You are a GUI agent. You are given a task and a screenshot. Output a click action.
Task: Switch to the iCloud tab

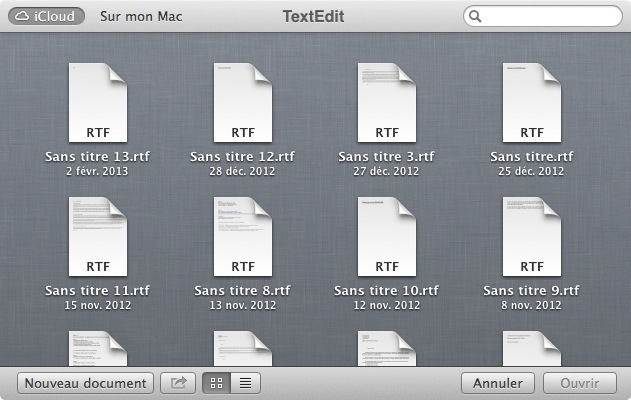pos(46,16)
